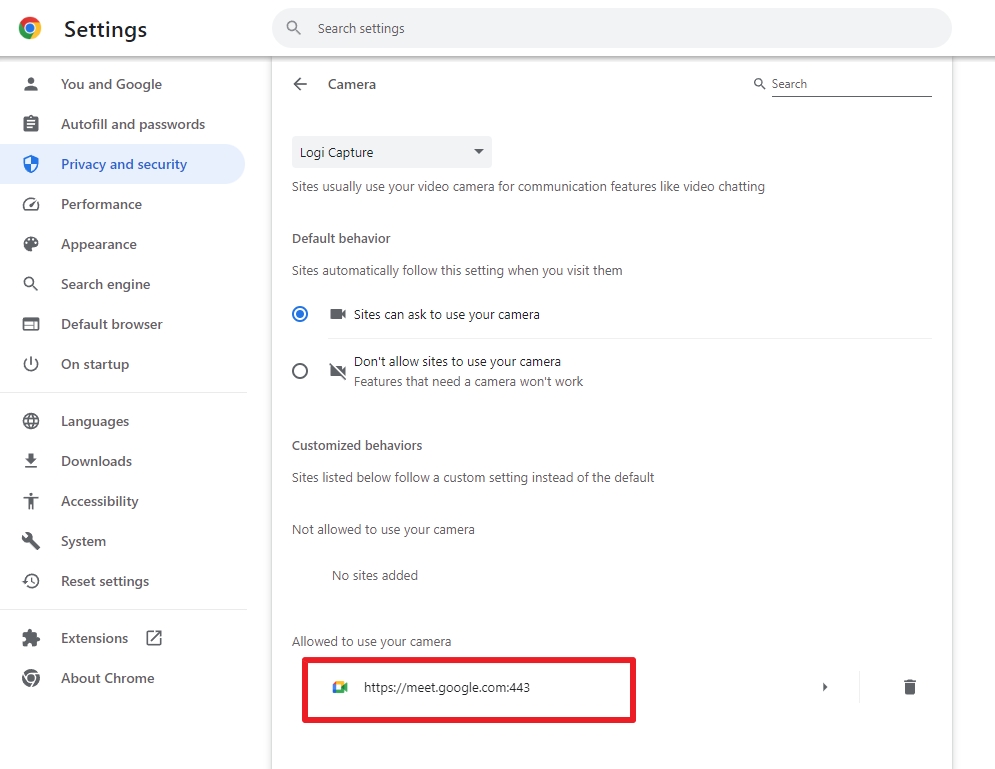Click the Search engine magnifier icon
Viewport: 995px width, 769px height.
(30, 284)
